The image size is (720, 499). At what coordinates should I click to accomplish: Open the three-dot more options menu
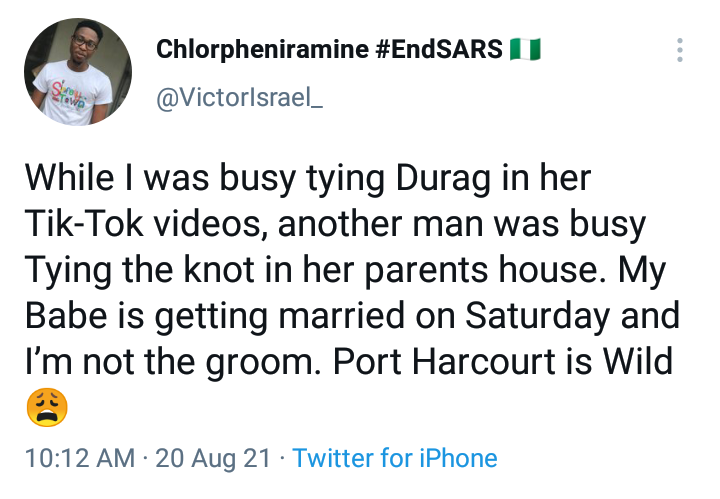pos(680,51)
